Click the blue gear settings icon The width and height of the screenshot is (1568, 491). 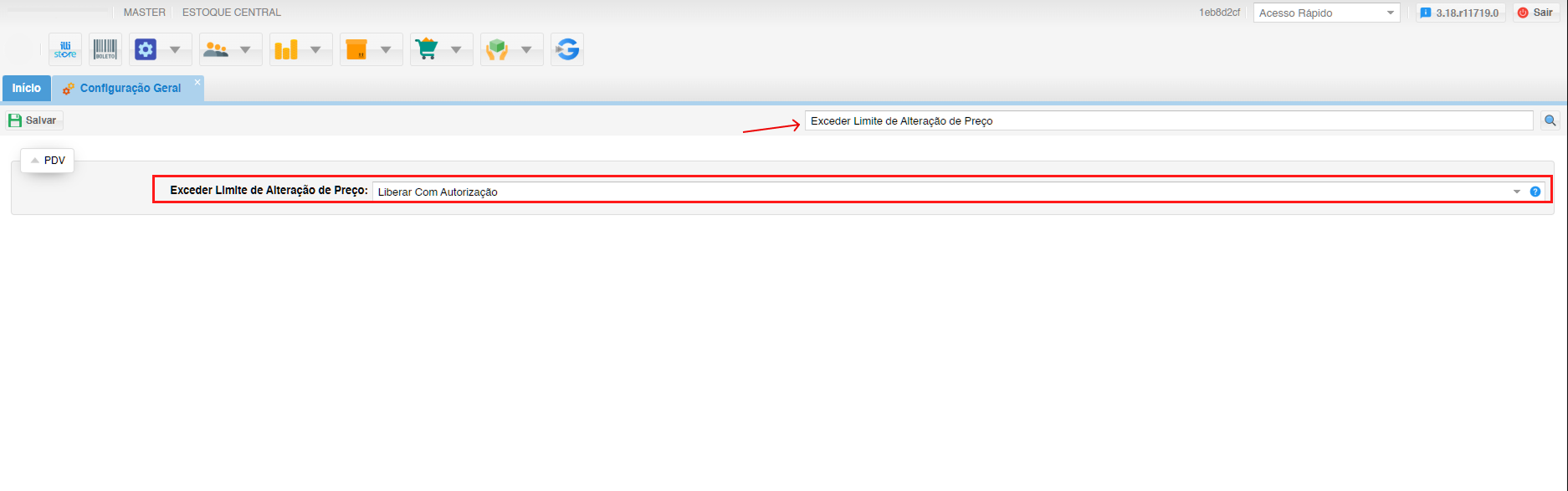146,50
